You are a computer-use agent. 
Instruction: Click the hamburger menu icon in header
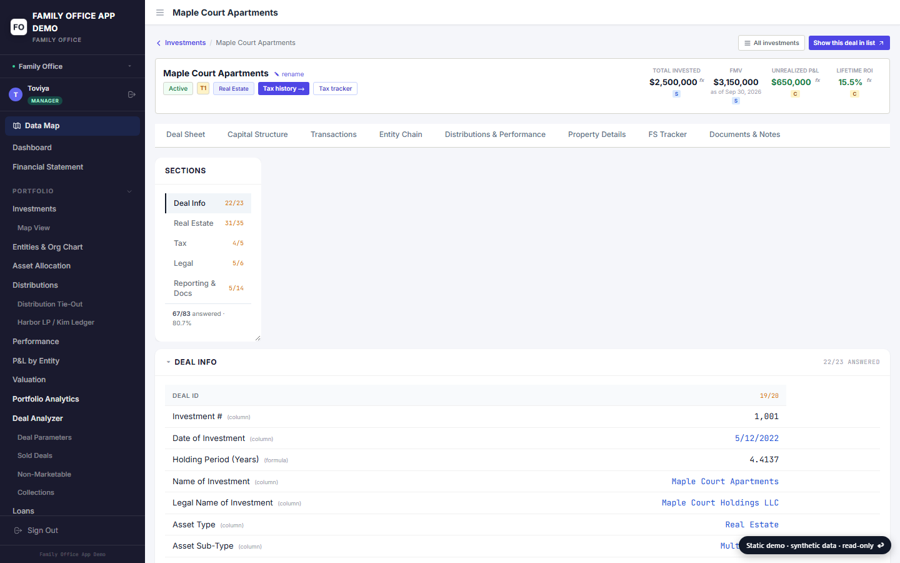tap(160, 13)
